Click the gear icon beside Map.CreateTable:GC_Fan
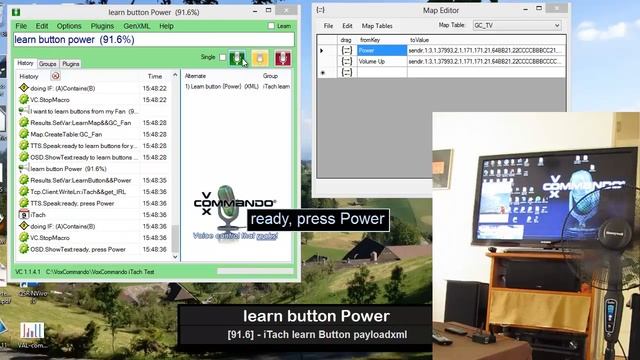The width and height of the screenshot is (640, 360). click(x=24, y=134)
